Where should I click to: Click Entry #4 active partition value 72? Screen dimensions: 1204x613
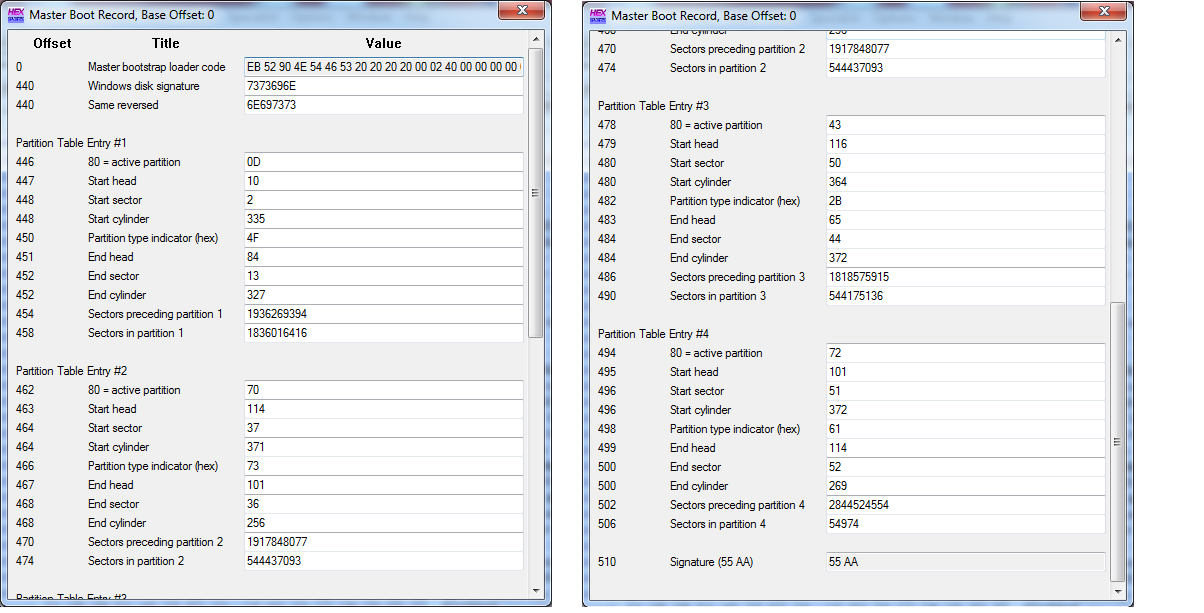965,353
